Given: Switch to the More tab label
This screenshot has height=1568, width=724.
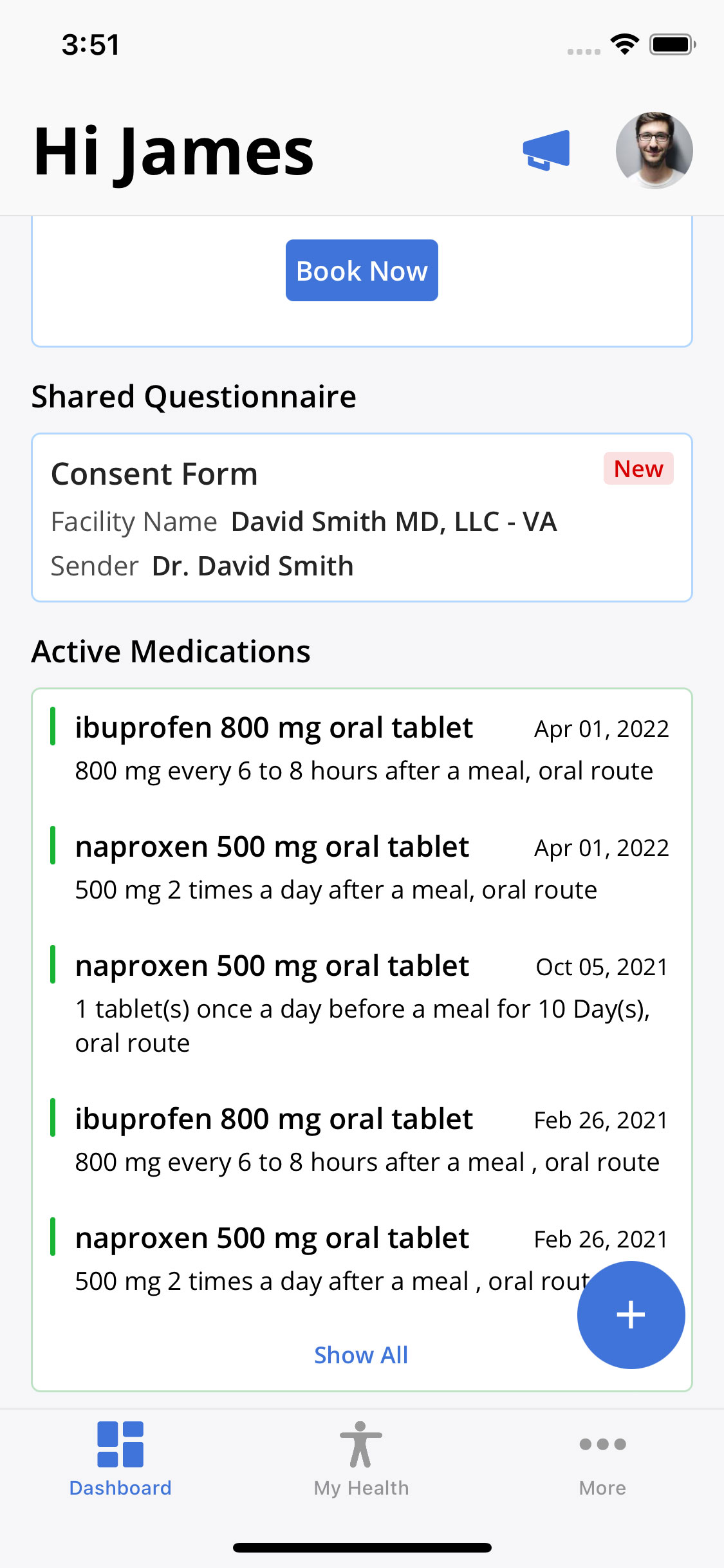Looking at the screenshot, I should pos(602,1488).
